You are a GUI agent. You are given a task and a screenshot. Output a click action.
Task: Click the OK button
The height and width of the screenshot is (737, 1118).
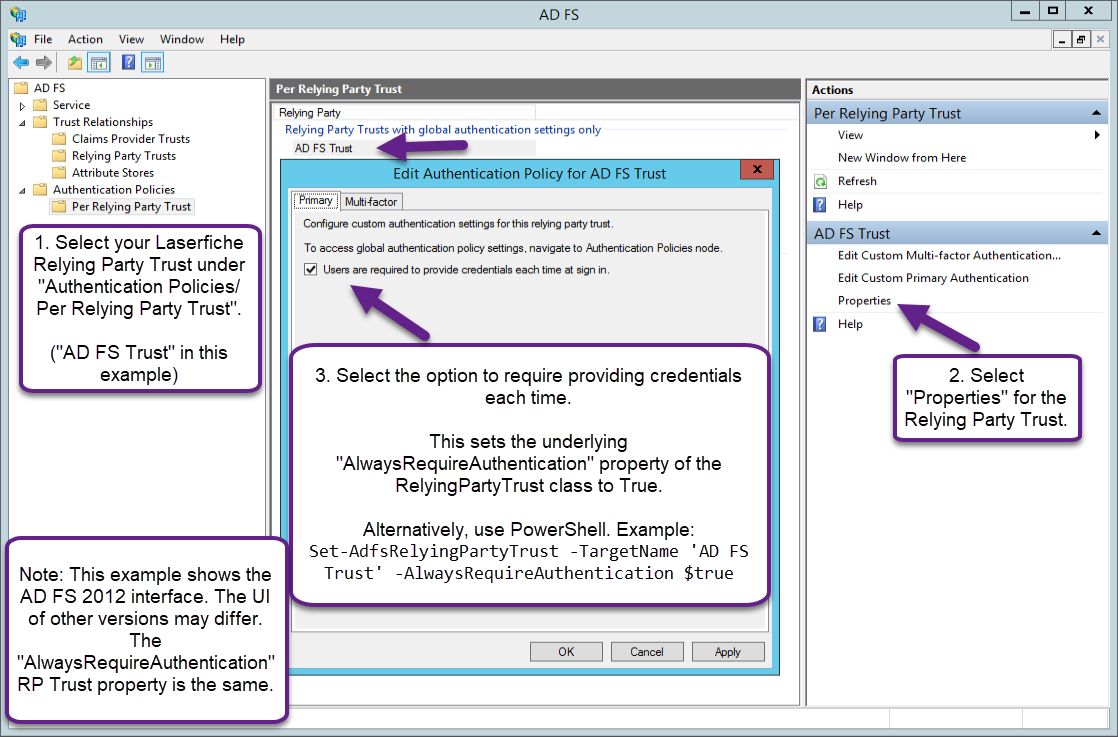tap(566, 651)
